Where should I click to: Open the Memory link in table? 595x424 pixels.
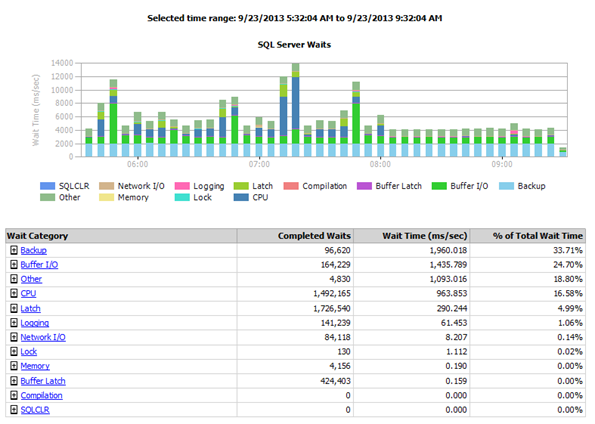(x=35, y=366)
